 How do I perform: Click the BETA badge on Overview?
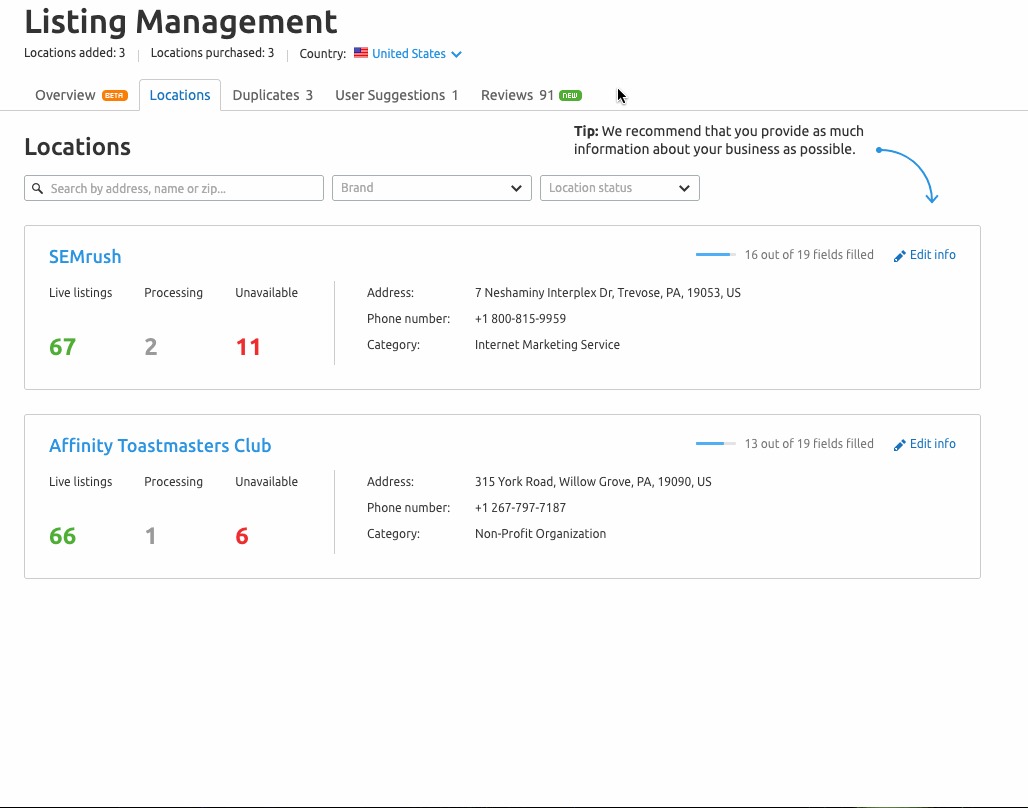tap(115, 96)
